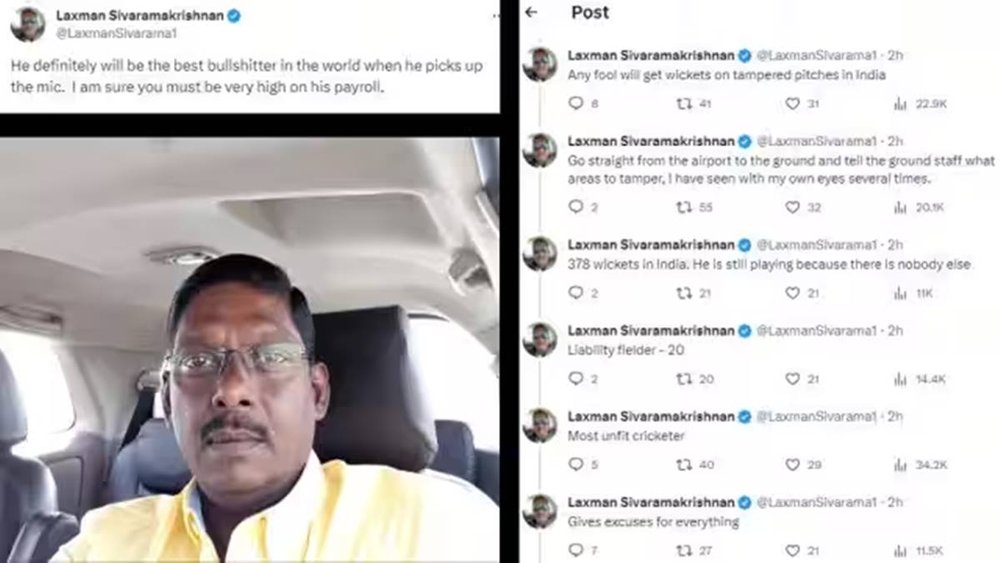Open the more options menu on the left tweet
1000x563 pixels.
[x=496, y=16]
